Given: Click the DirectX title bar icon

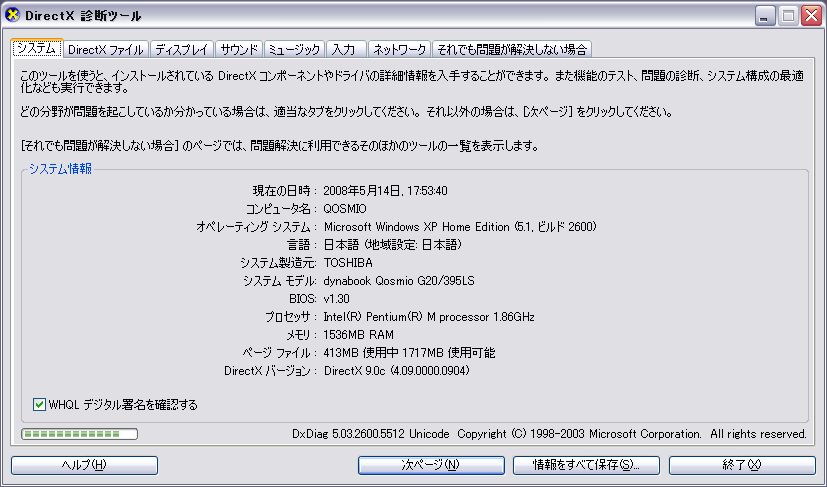Looking at the screenshot, I should tap(12, 15).
